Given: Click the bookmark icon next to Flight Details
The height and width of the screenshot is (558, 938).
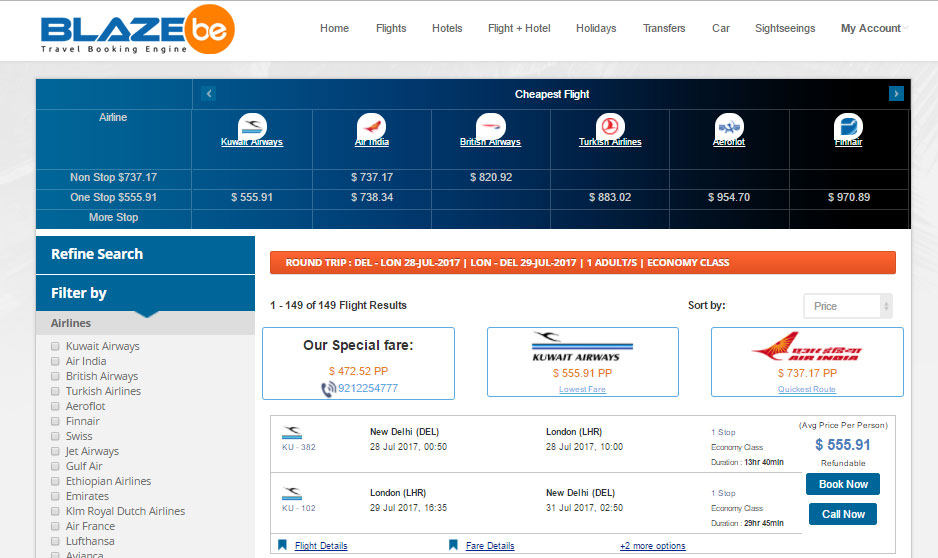Looking at the screenshot, I should 282,545.
